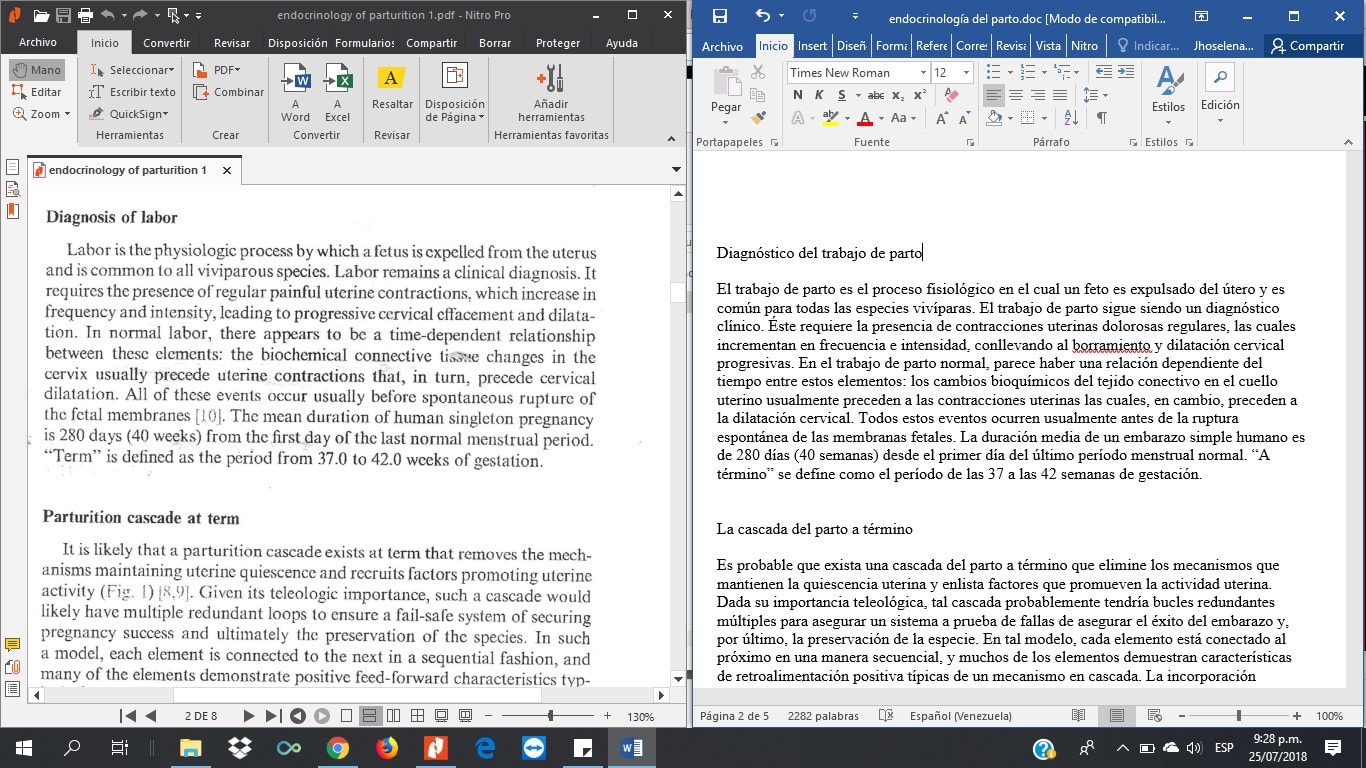Click the format painter brush in Word

[x=758, y=117]
